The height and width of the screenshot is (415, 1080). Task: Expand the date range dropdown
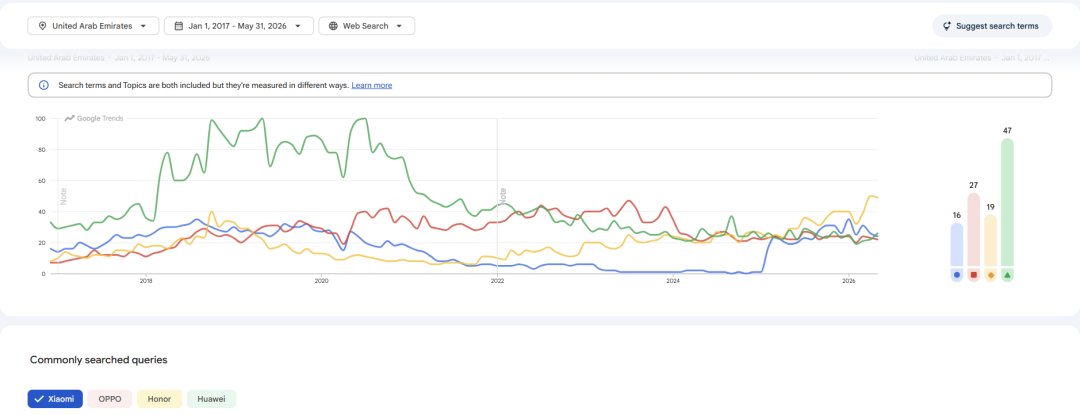(x=239, y=26)
